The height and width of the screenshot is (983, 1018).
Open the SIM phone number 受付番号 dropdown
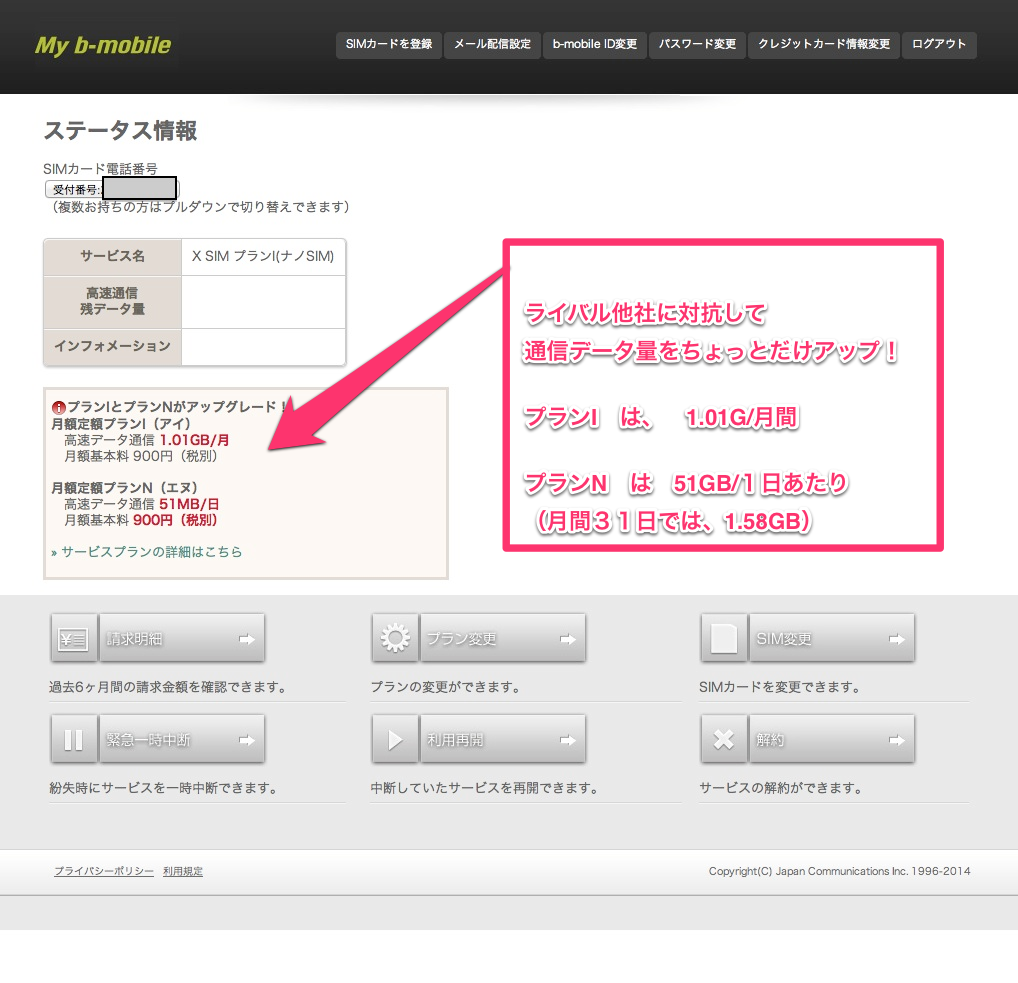click(110, 188)
